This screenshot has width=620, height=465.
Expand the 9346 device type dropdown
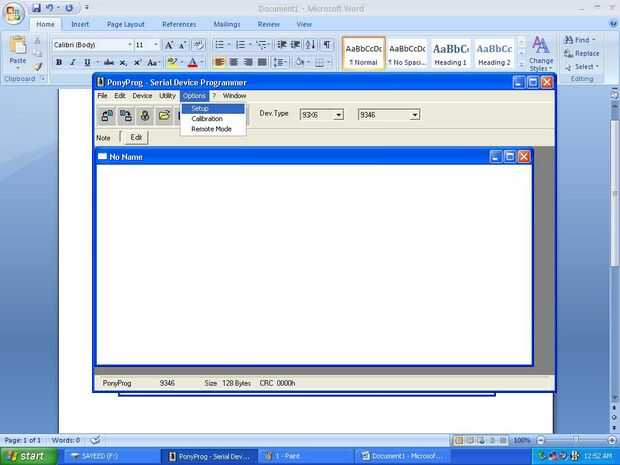pyautogui.click(x=414, y=115)
